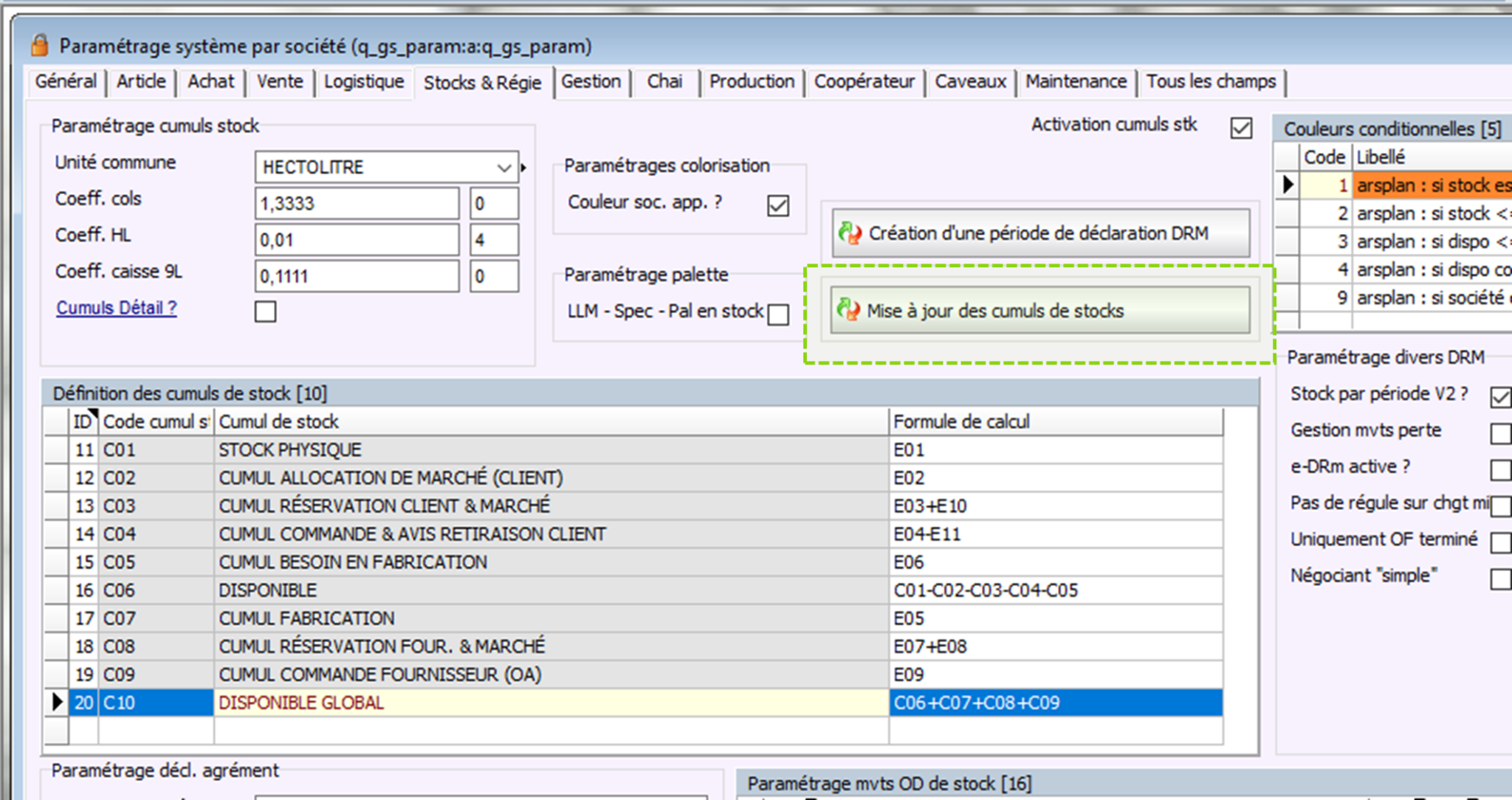1512x800 pixels.
Task: Click small arrow beside Unité commune combo
Action: click(x=523, y=168)
